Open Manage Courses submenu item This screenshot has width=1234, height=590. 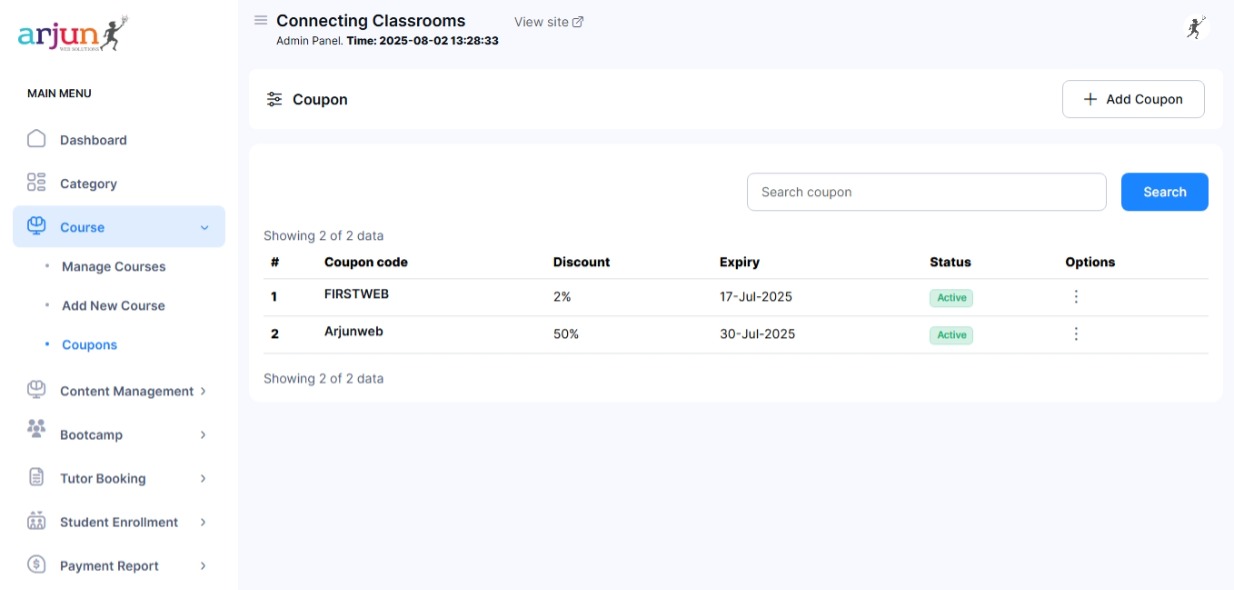click(x=113, y=267)
